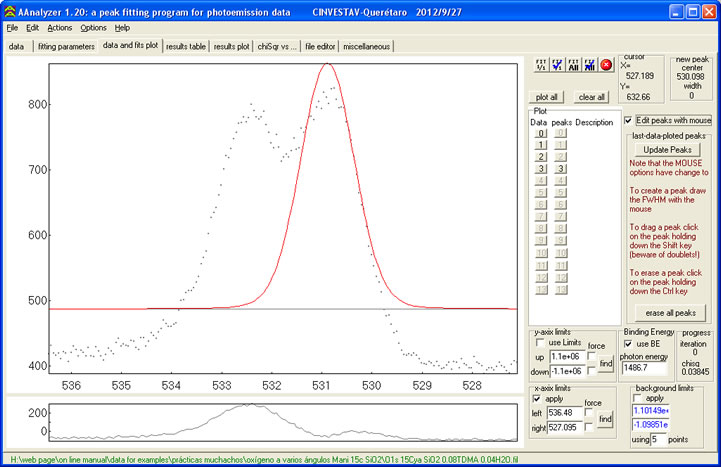
Task: Click the Update Peaks button
Action: 669,149
